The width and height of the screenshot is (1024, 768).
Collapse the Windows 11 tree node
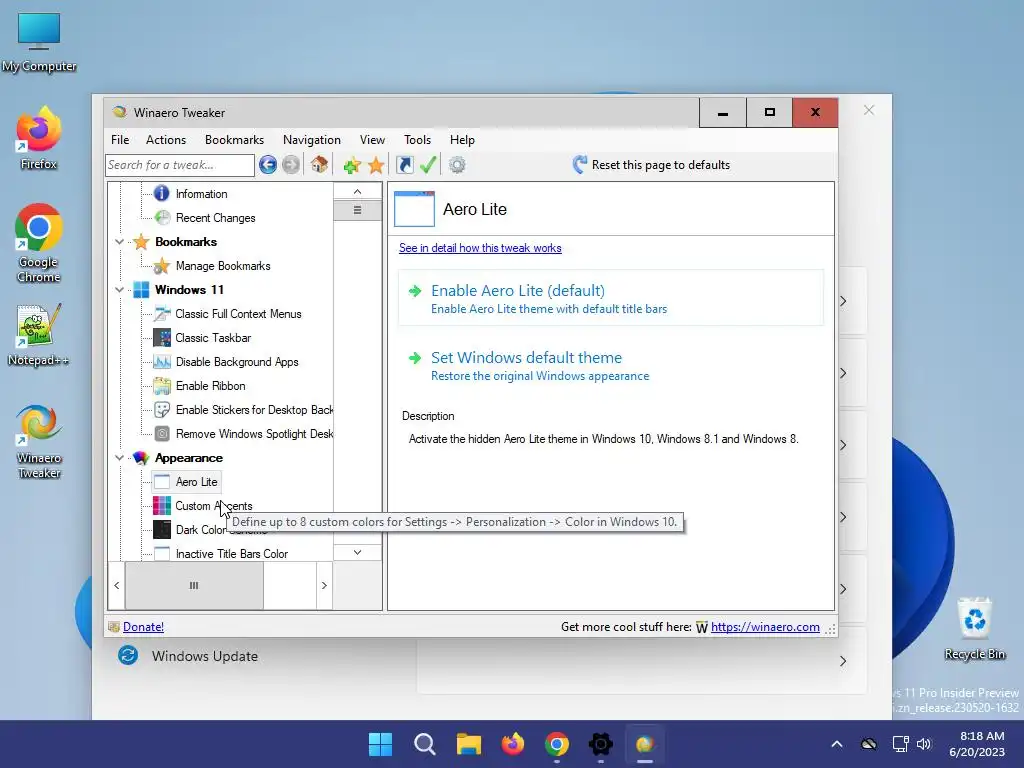[120, 289]
